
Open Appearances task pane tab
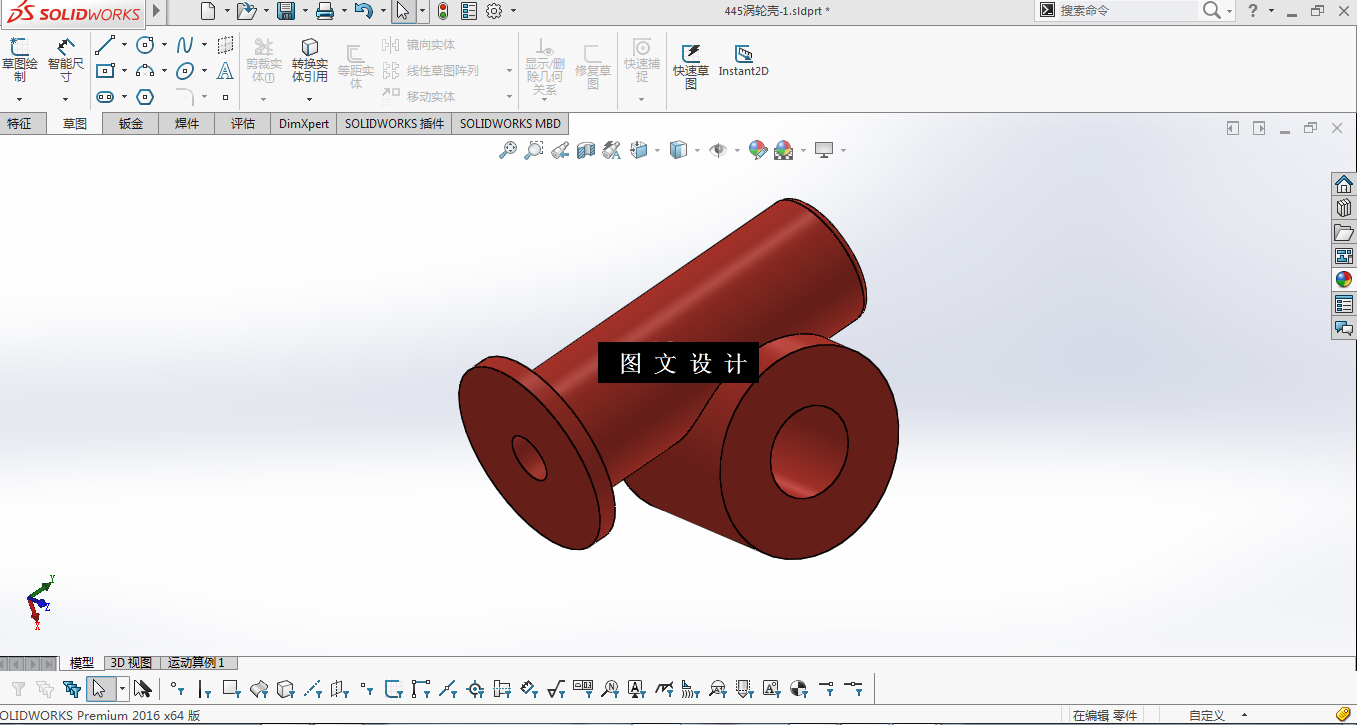click(x=1344, y=280)
